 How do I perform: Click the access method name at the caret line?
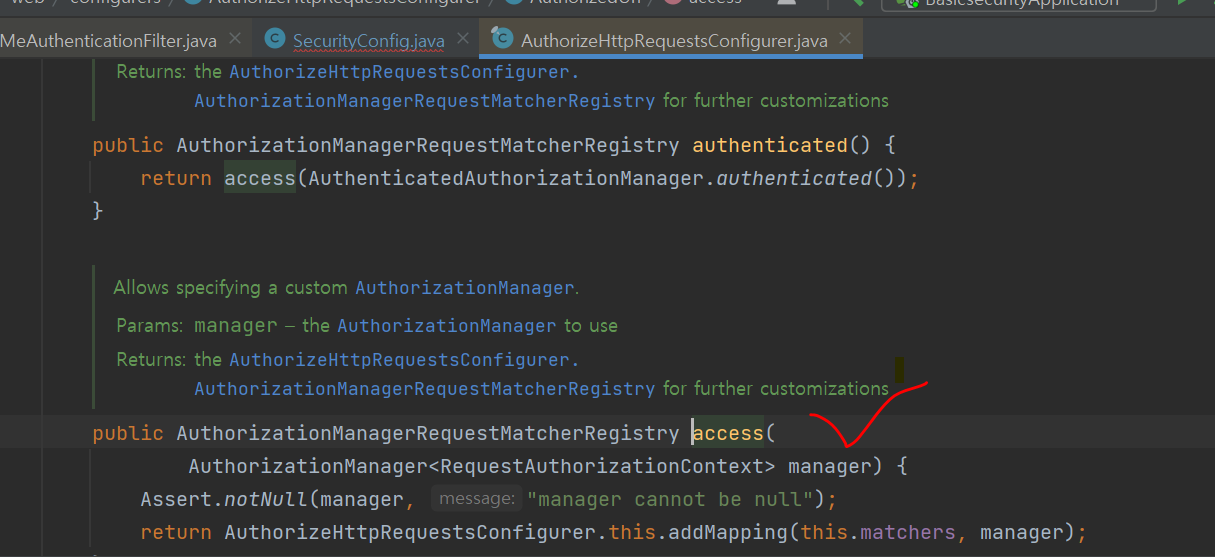point(728,433)
